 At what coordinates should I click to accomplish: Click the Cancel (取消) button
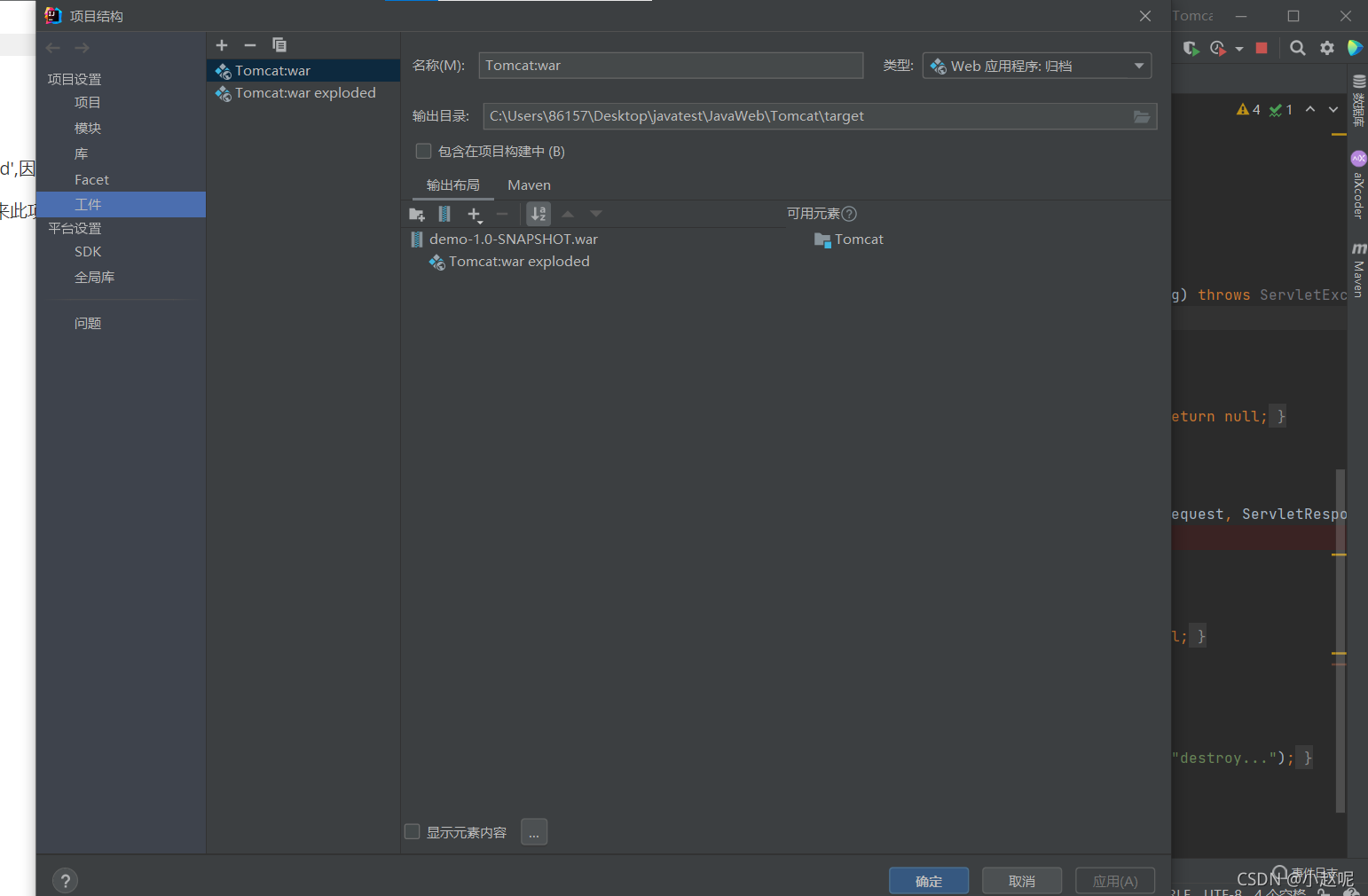(x=1022, y=881)
